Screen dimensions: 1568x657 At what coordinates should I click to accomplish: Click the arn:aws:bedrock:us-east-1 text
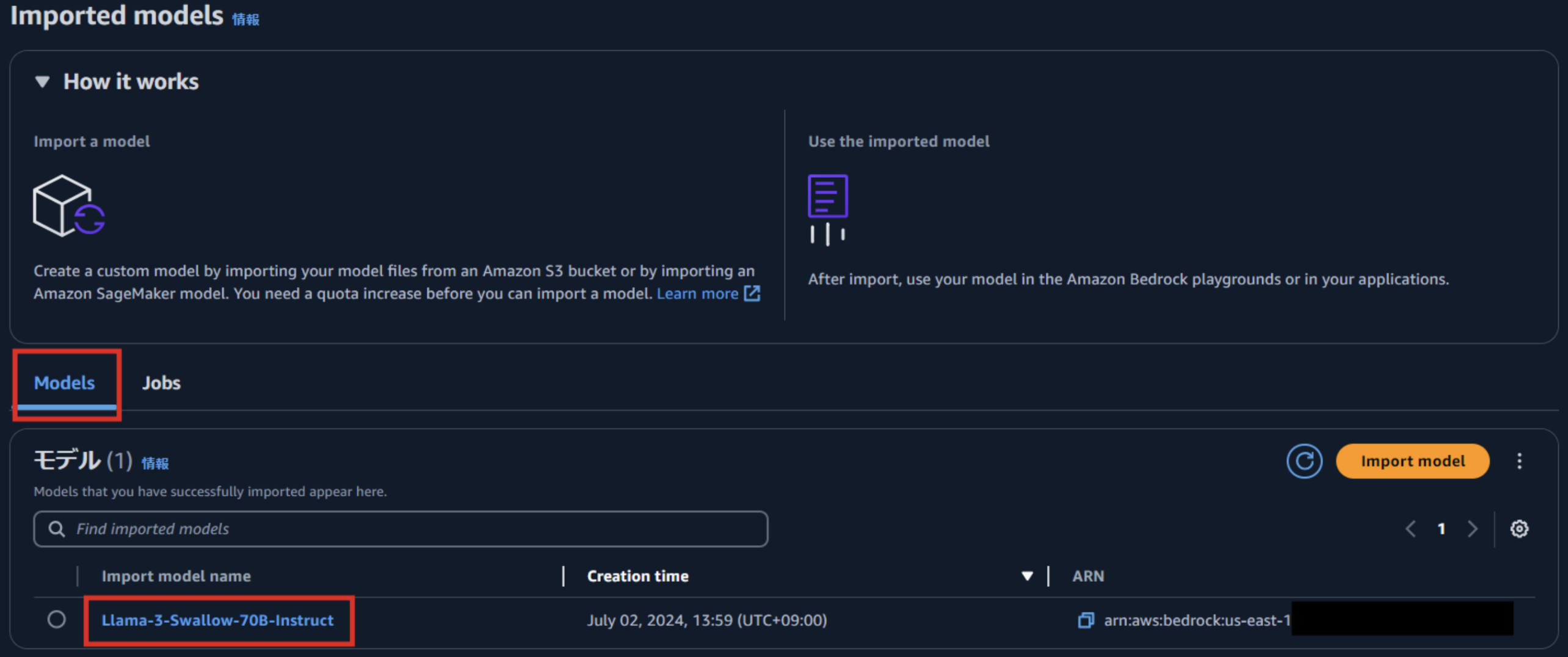[x=1197, y=620]
